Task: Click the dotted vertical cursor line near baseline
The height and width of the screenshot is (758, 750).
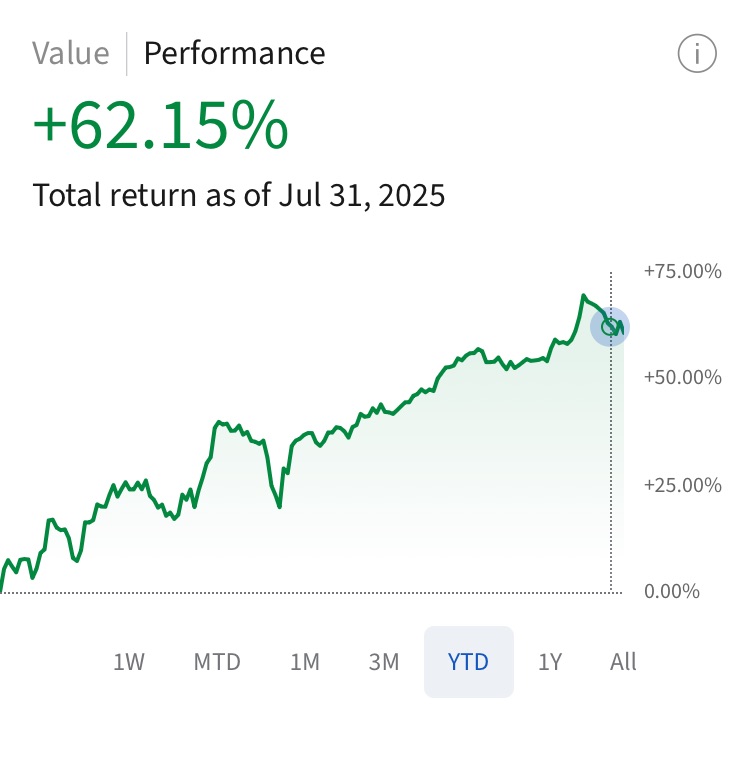Action: coord(611,556)
